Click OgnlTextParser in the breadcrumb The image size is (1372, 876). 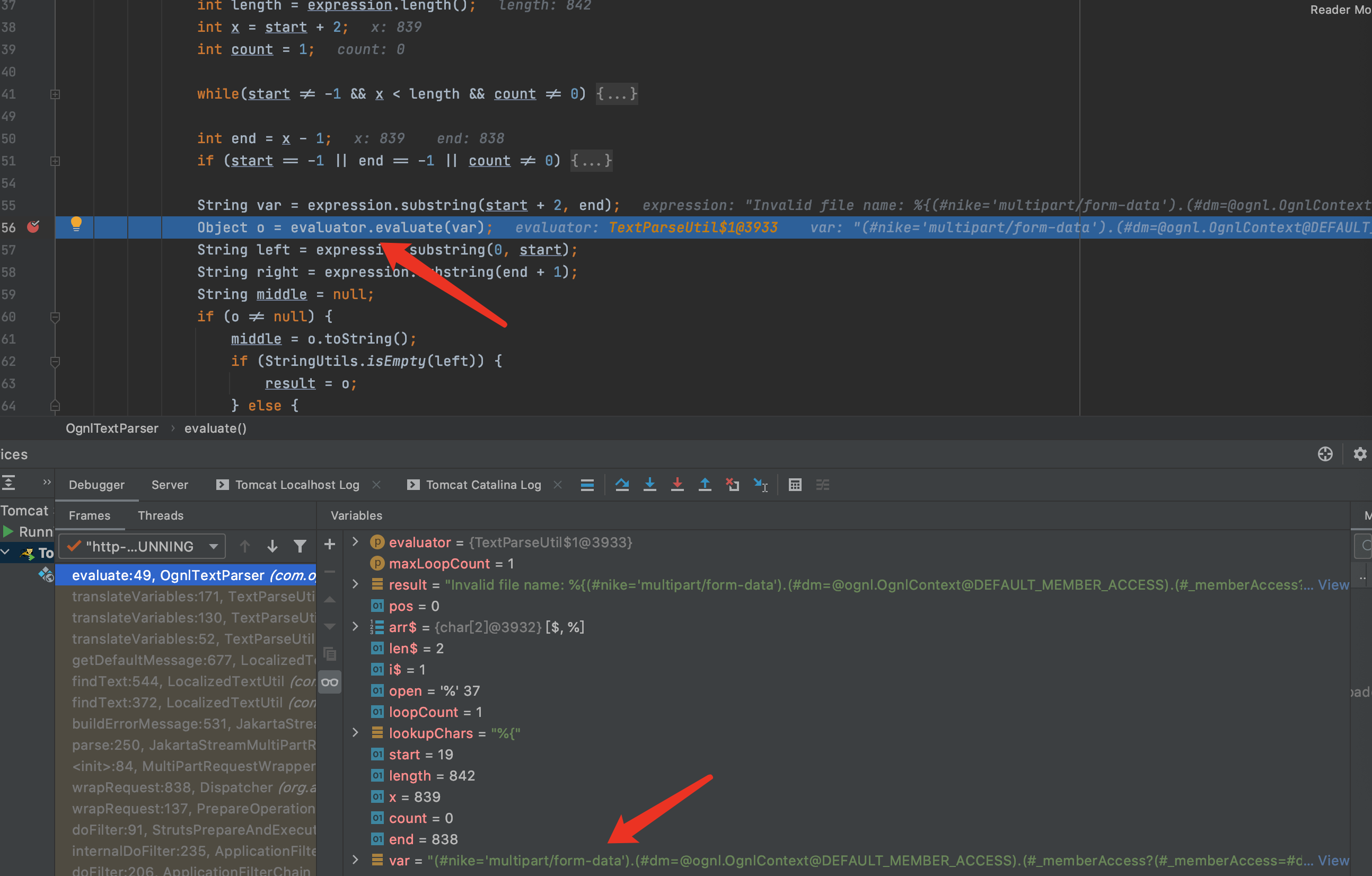(112, 428)
